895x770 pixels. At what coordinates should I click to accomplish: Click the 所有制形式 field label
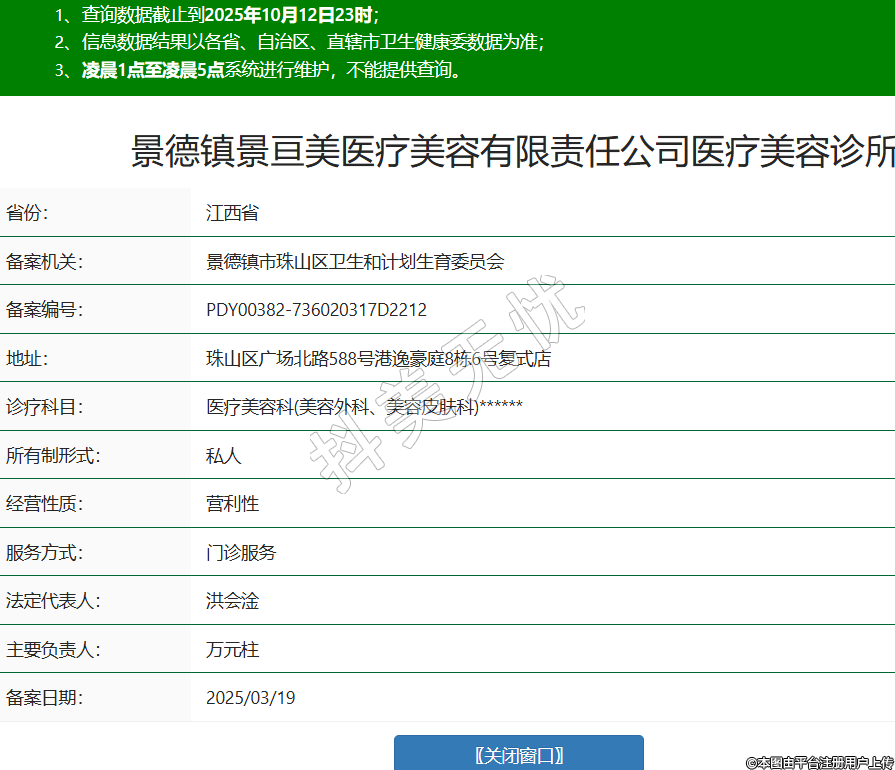point(53,456)
